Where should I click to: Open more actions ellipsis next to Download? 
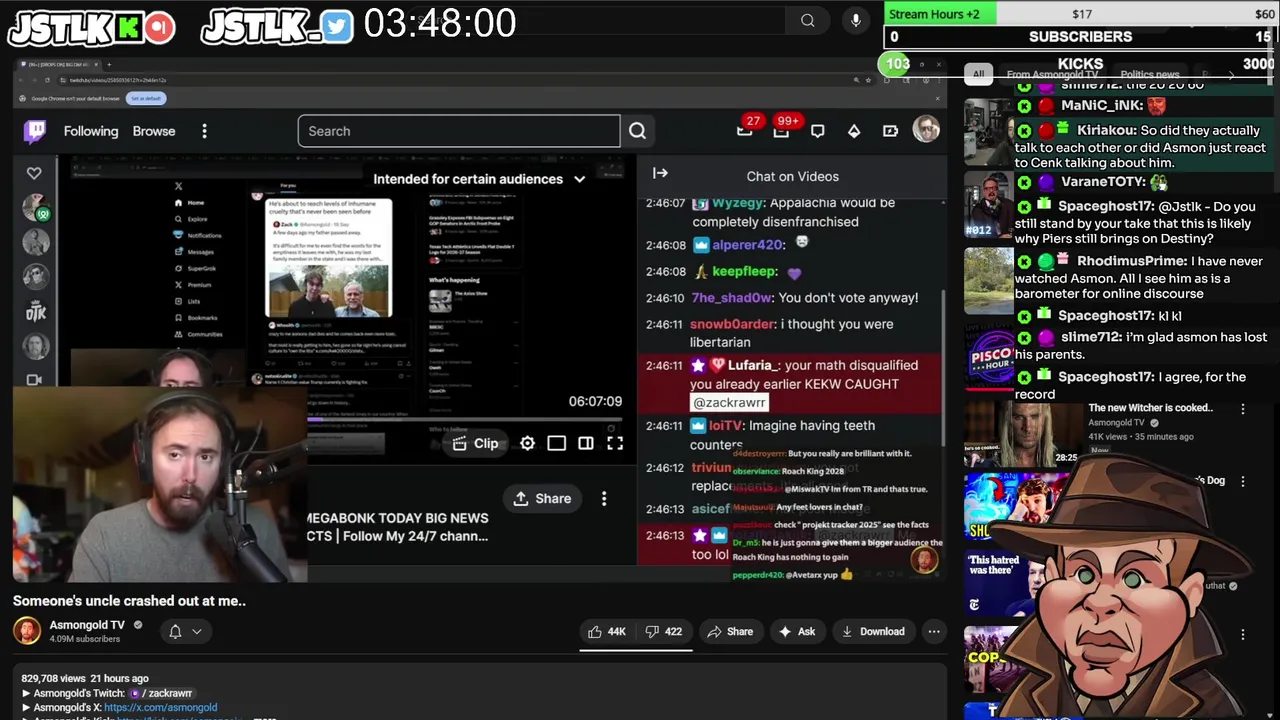934,631
